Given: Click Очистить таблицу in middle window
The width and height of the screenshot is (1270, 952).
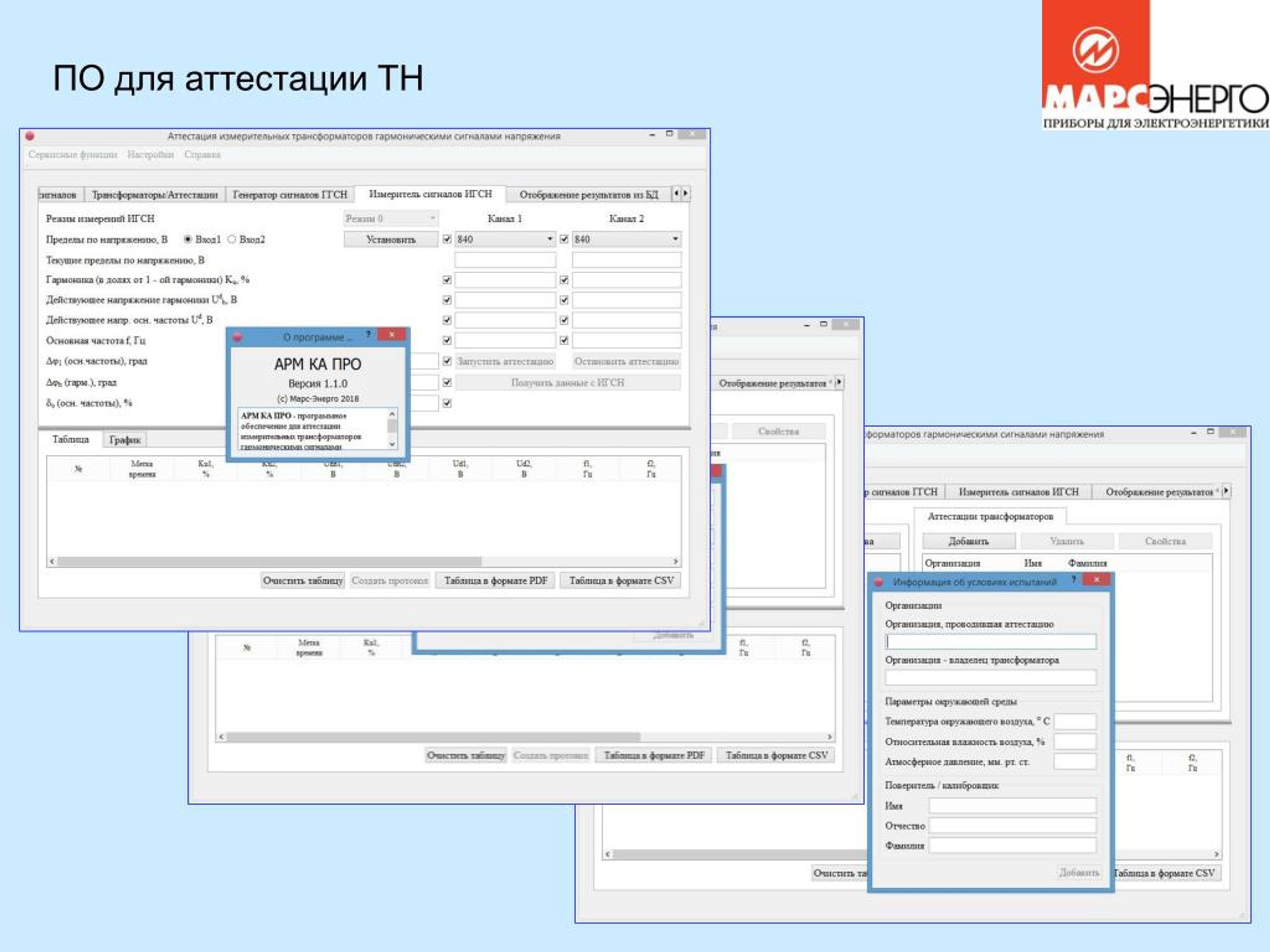Looking at the screenshot, I should click(466, 755).
